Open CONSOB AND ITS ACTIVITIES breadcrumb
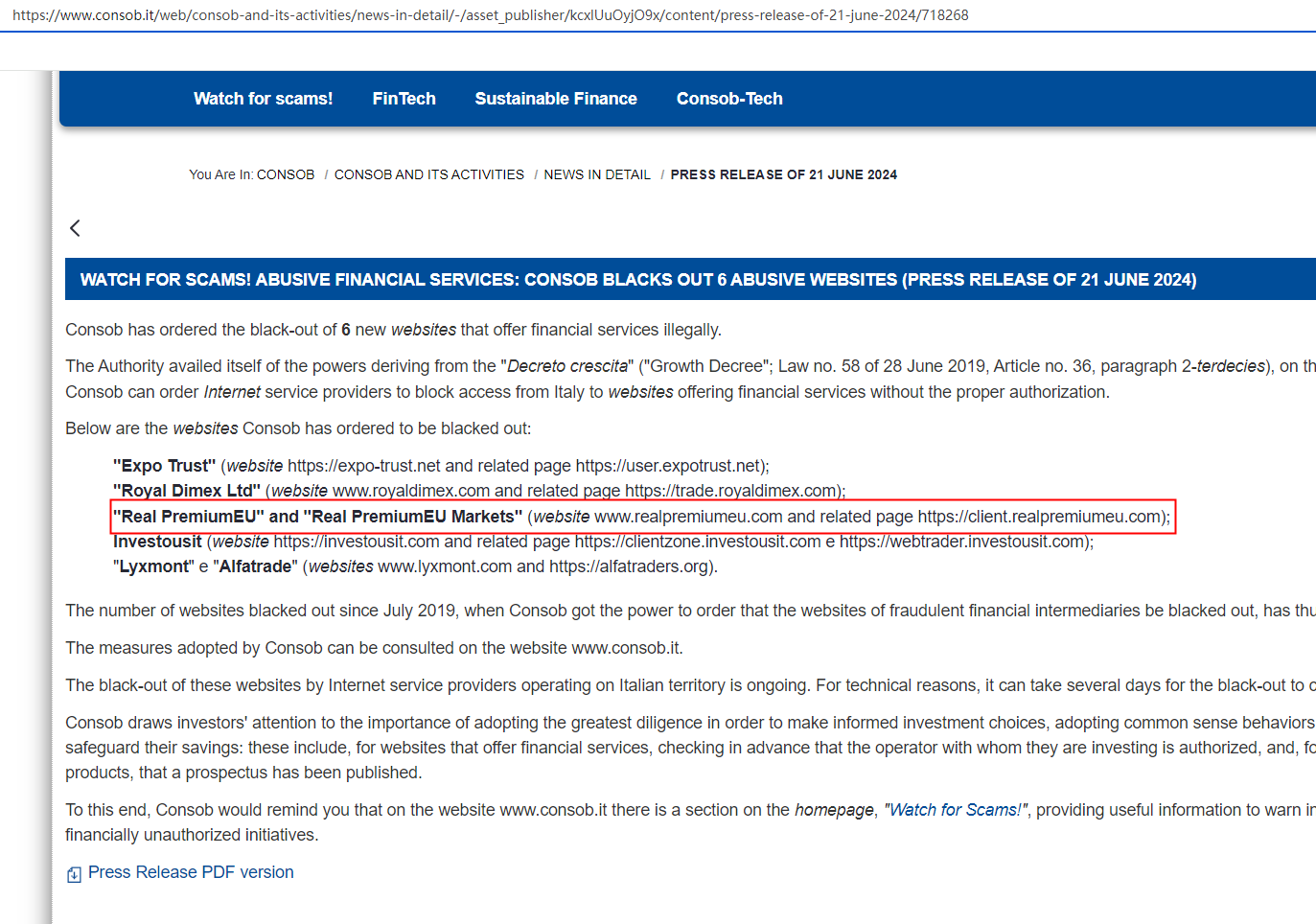Screen dimensions: 1316x924 point(429,174)
